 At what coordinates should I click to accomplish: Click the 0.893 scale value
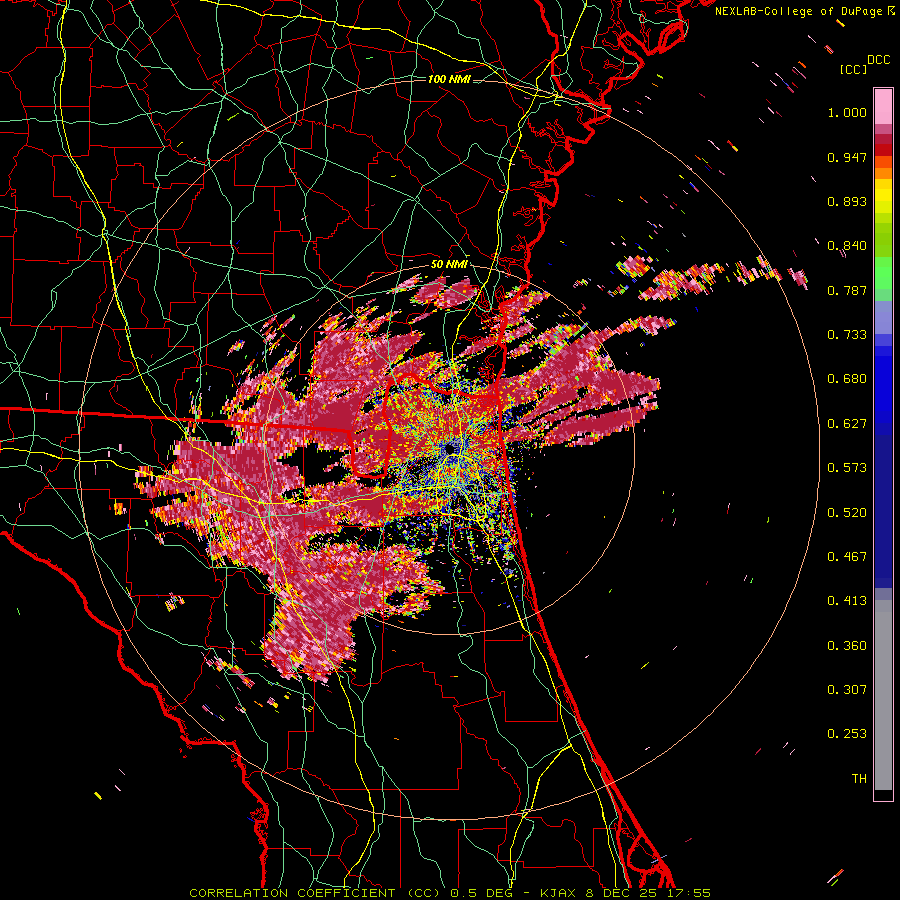(x=847, y=201)
